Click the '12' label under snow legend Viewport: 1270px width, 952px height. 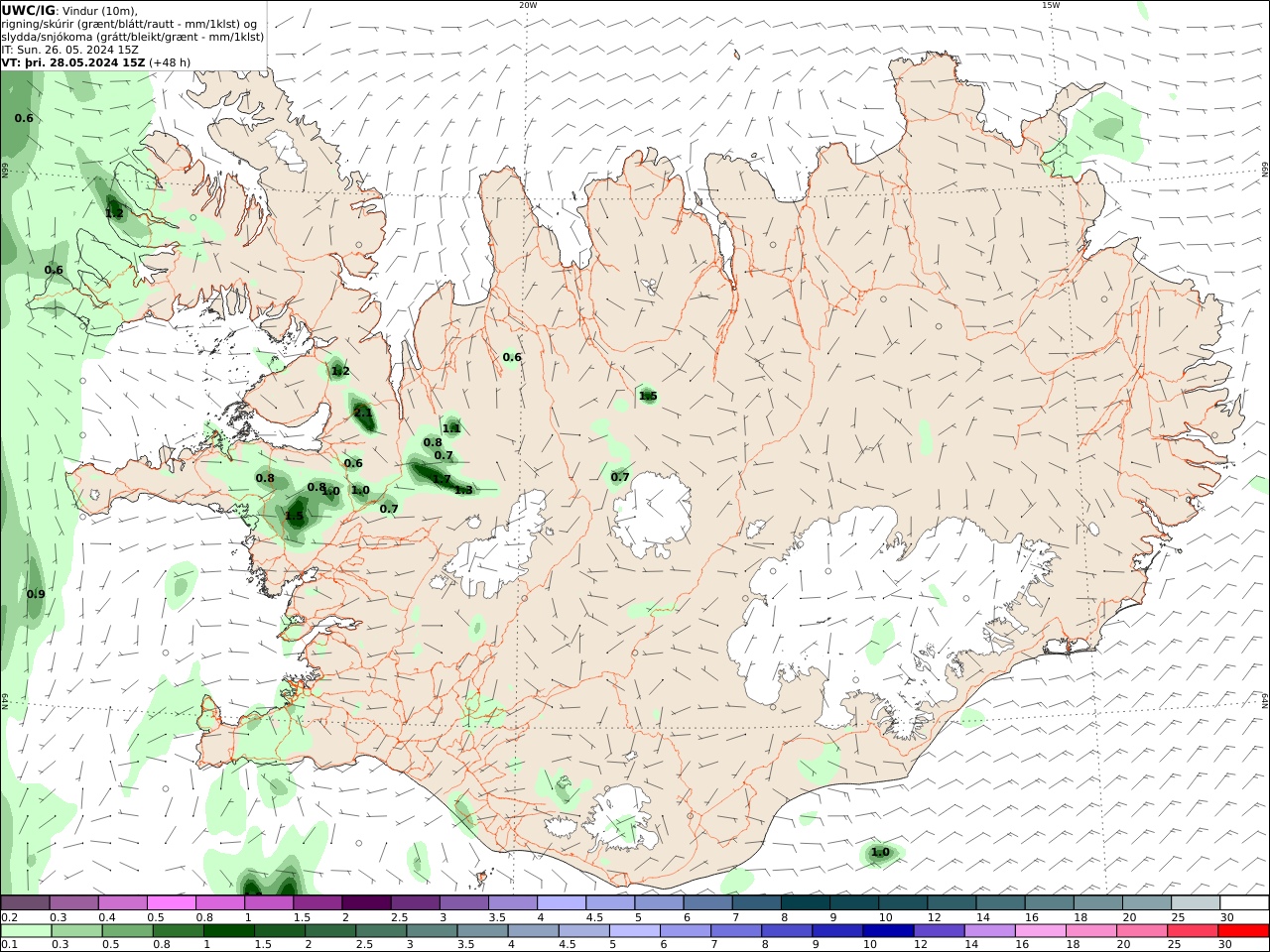coord(935,917)
